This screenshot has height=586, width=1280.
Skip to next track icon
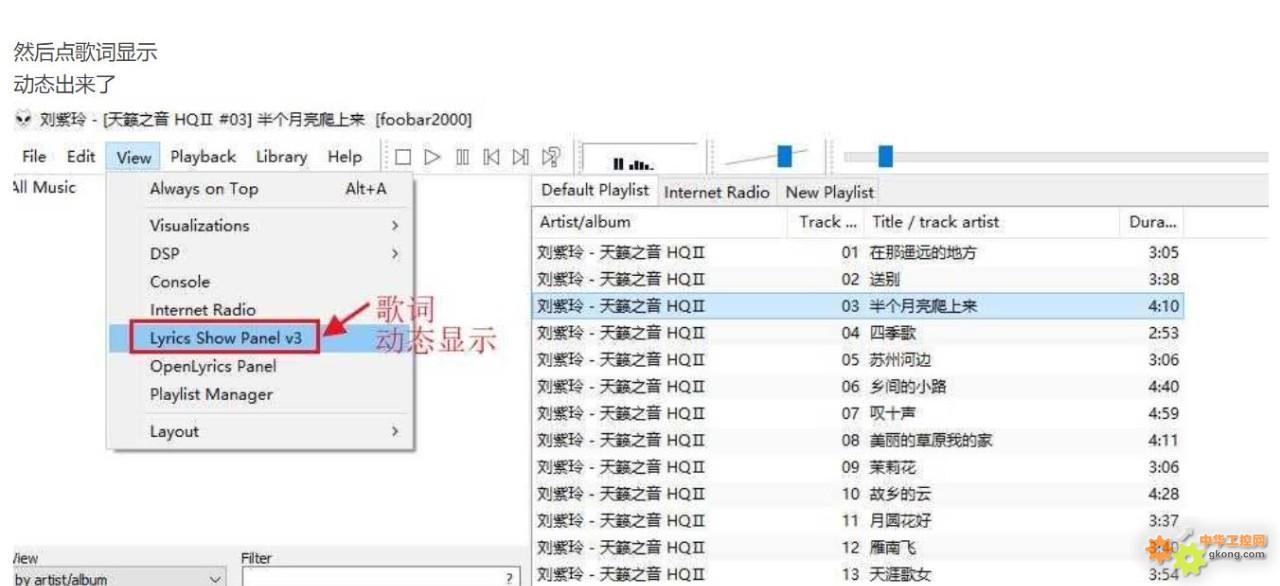(x=520, y=157)
